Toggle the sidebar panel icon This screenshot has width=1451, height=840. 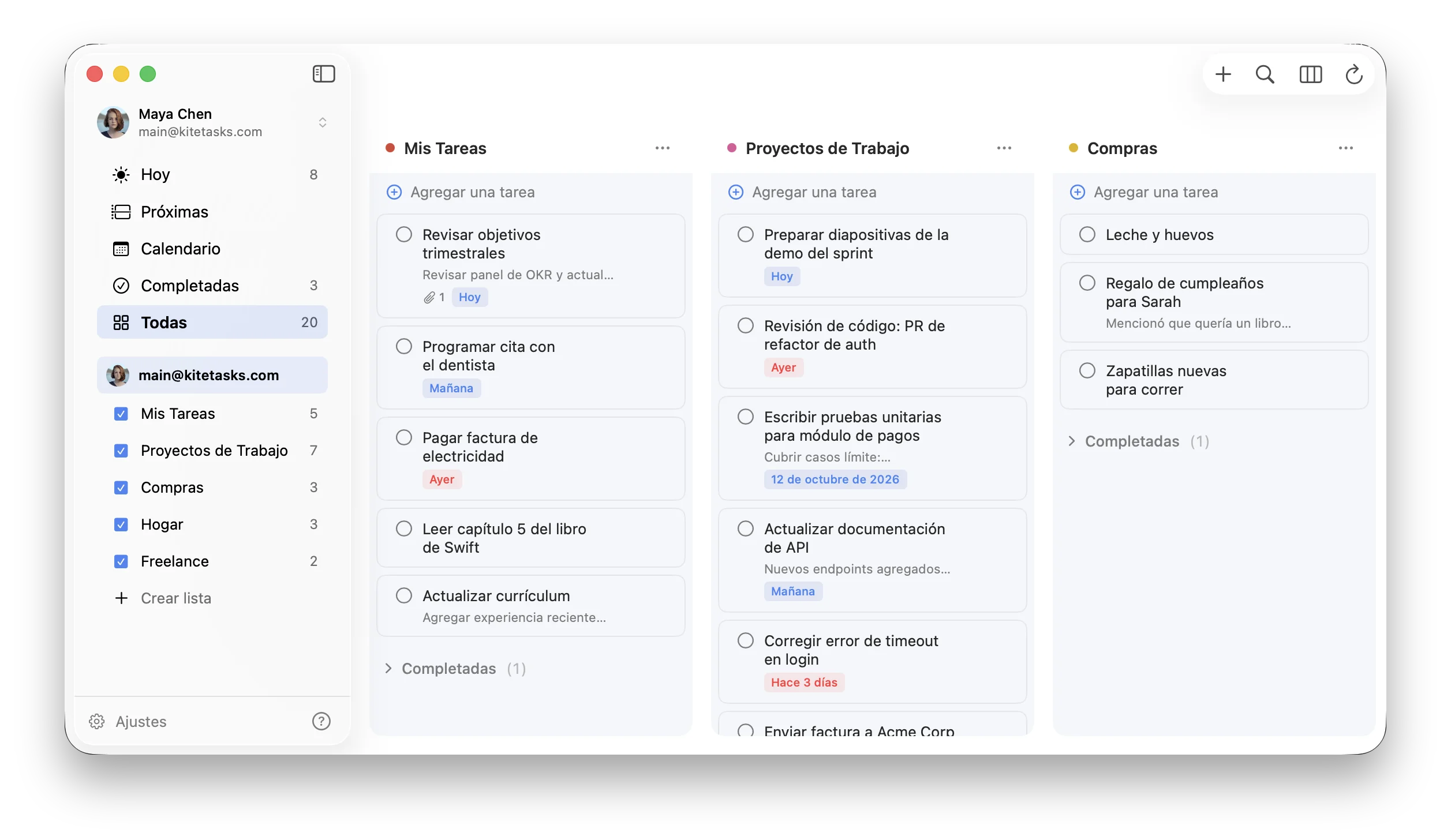pos(324,74)
